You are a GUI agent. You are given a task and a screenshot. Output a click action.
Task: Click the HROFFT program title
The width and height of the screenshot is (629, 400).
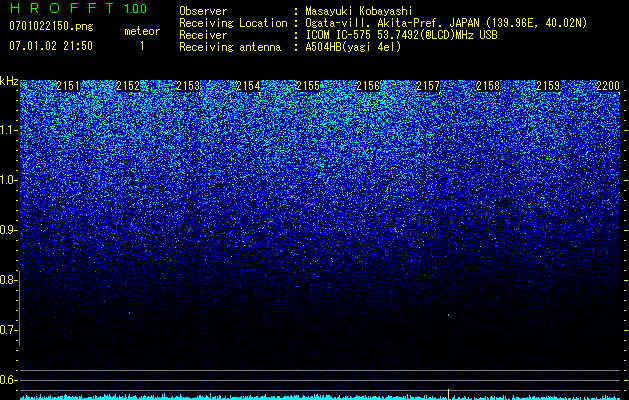pos(62,8)
